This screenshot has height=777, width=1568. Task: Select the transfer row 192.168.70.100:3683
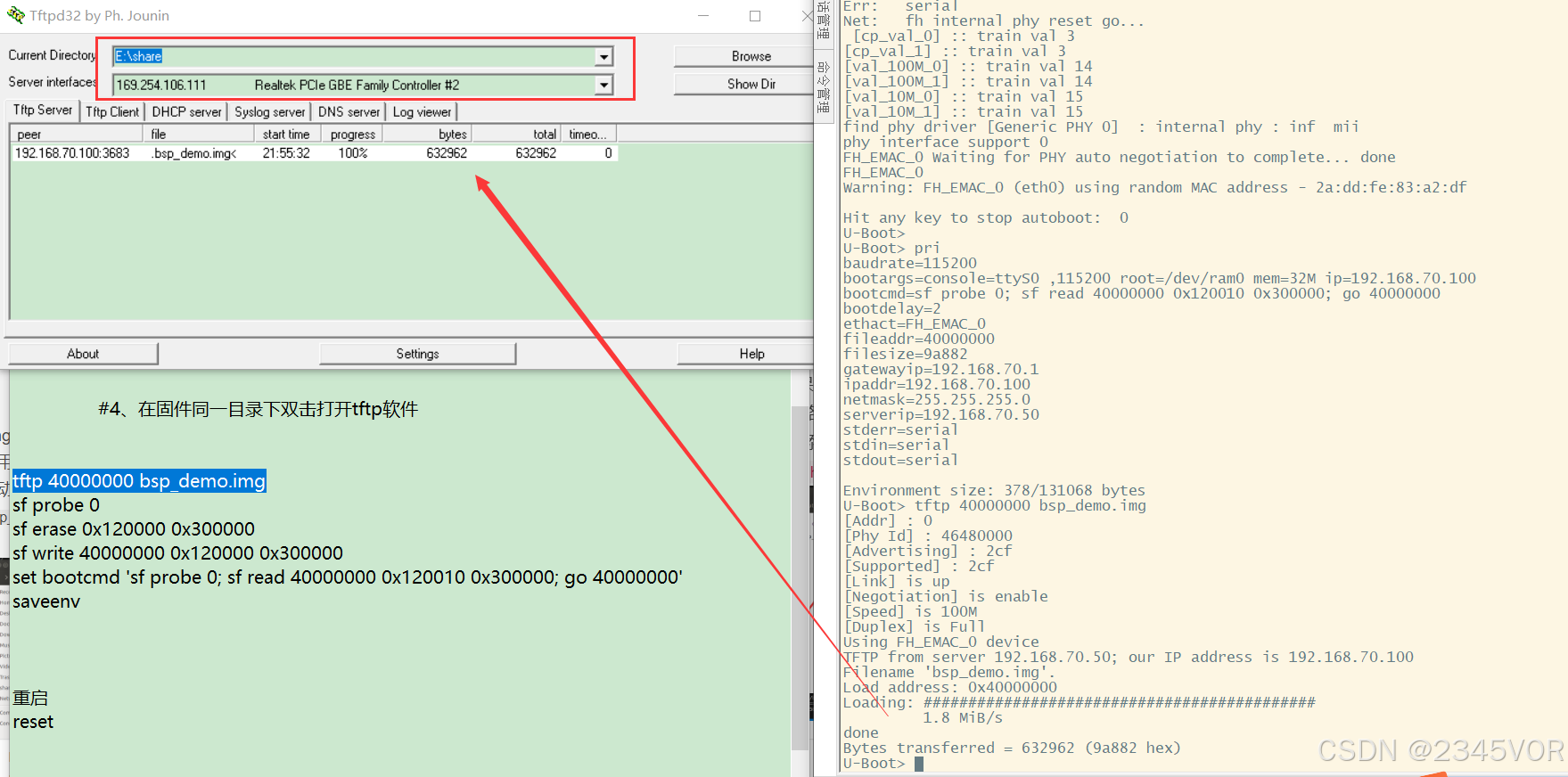click(x=314, y=153)
